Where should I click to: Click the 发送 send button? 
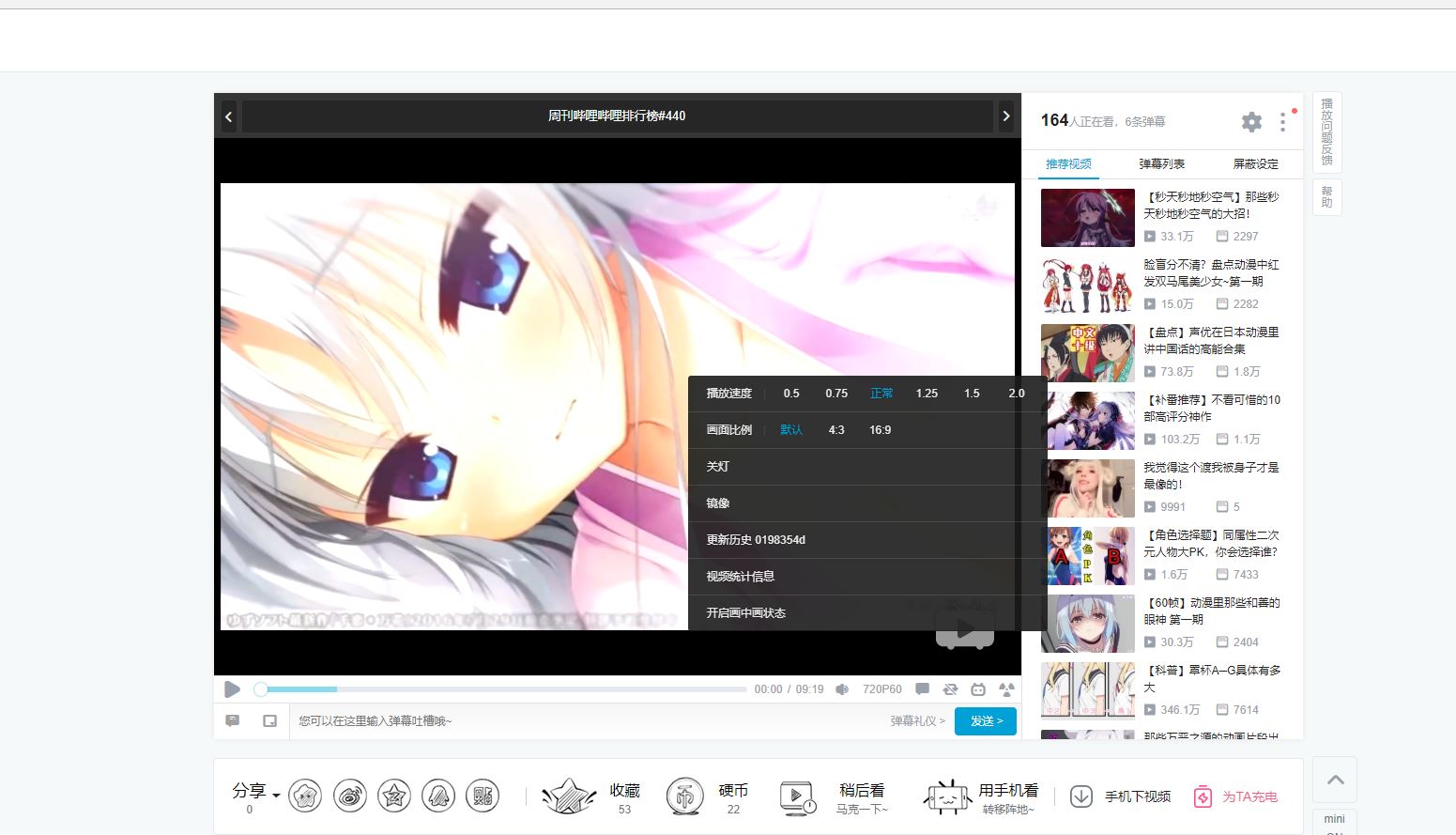click(986, 721)
